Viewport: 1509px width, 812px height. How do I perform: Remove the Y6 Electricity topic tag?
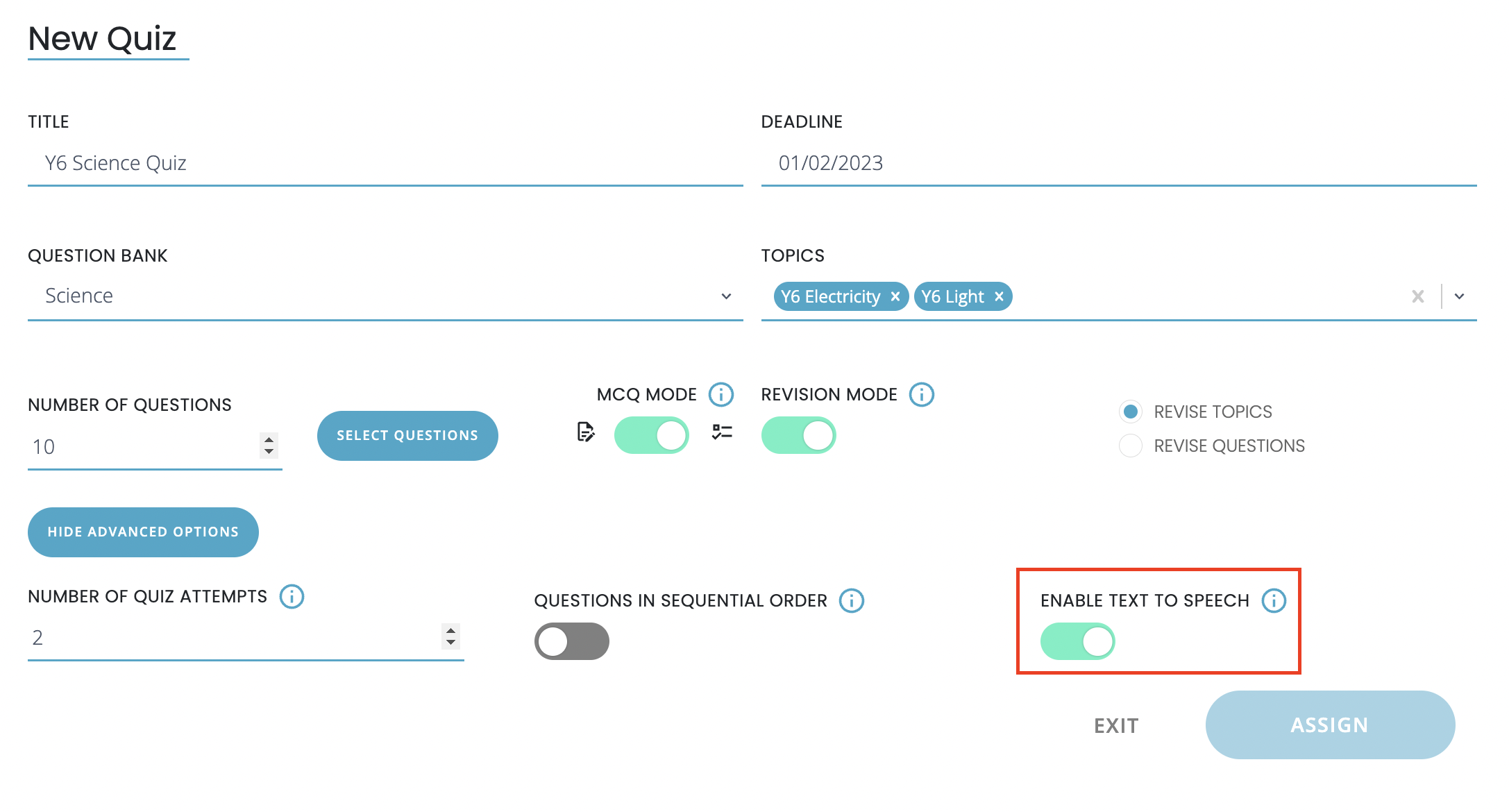click(x=895, y=297)
